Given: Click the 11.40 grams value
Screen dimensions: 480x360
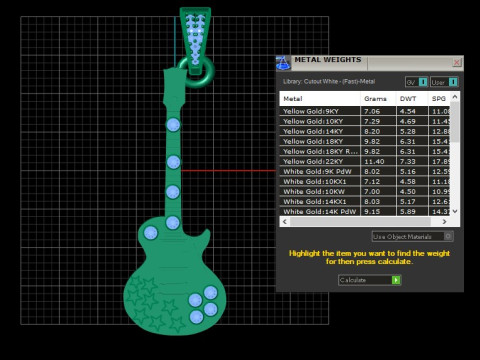Looking at the screenshot, I should click(x=374, y=161).
